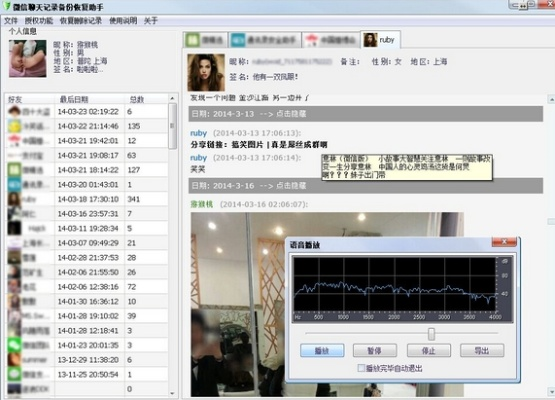Enable the 播放完毕自动退出 checkbox

pyautogui.click(x=361, y=368)
